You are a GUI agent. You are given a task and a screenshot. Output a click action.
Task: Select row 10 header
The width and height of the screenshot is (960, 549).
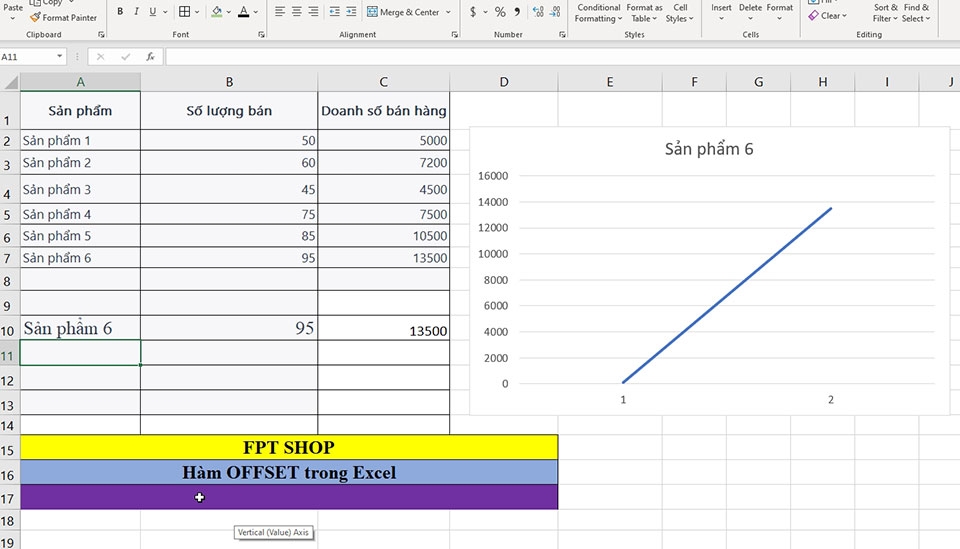[9, 329]
